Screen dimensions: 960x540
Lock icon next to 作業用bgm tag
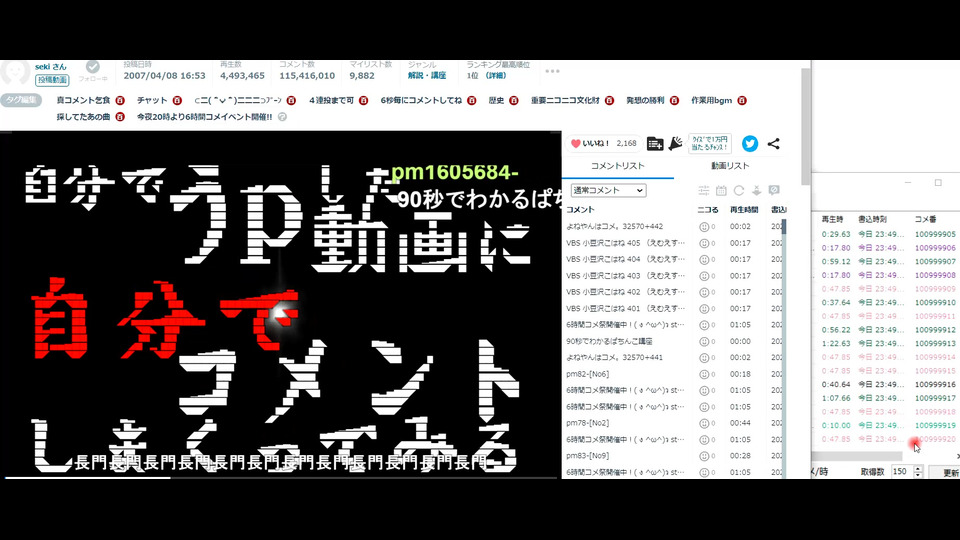(x=742, y=100)
